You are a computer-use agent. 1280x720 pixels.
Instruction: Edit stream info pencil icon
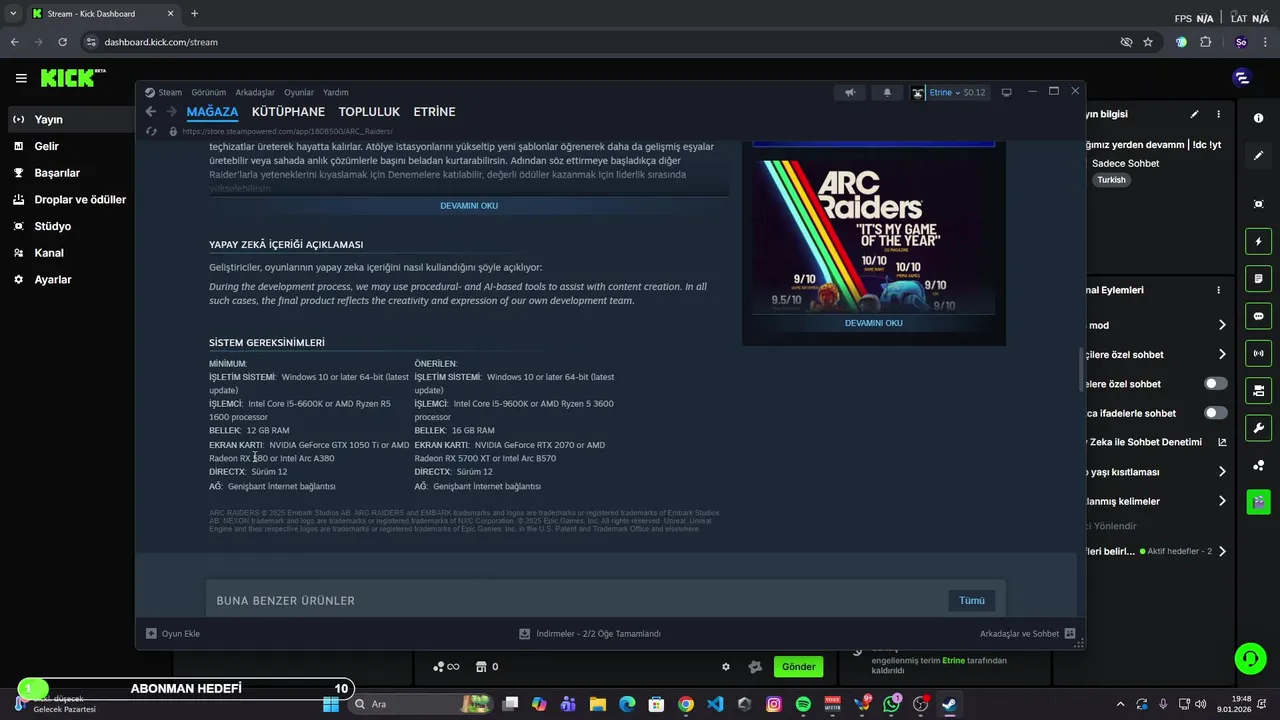click(x=1194, y=115)
